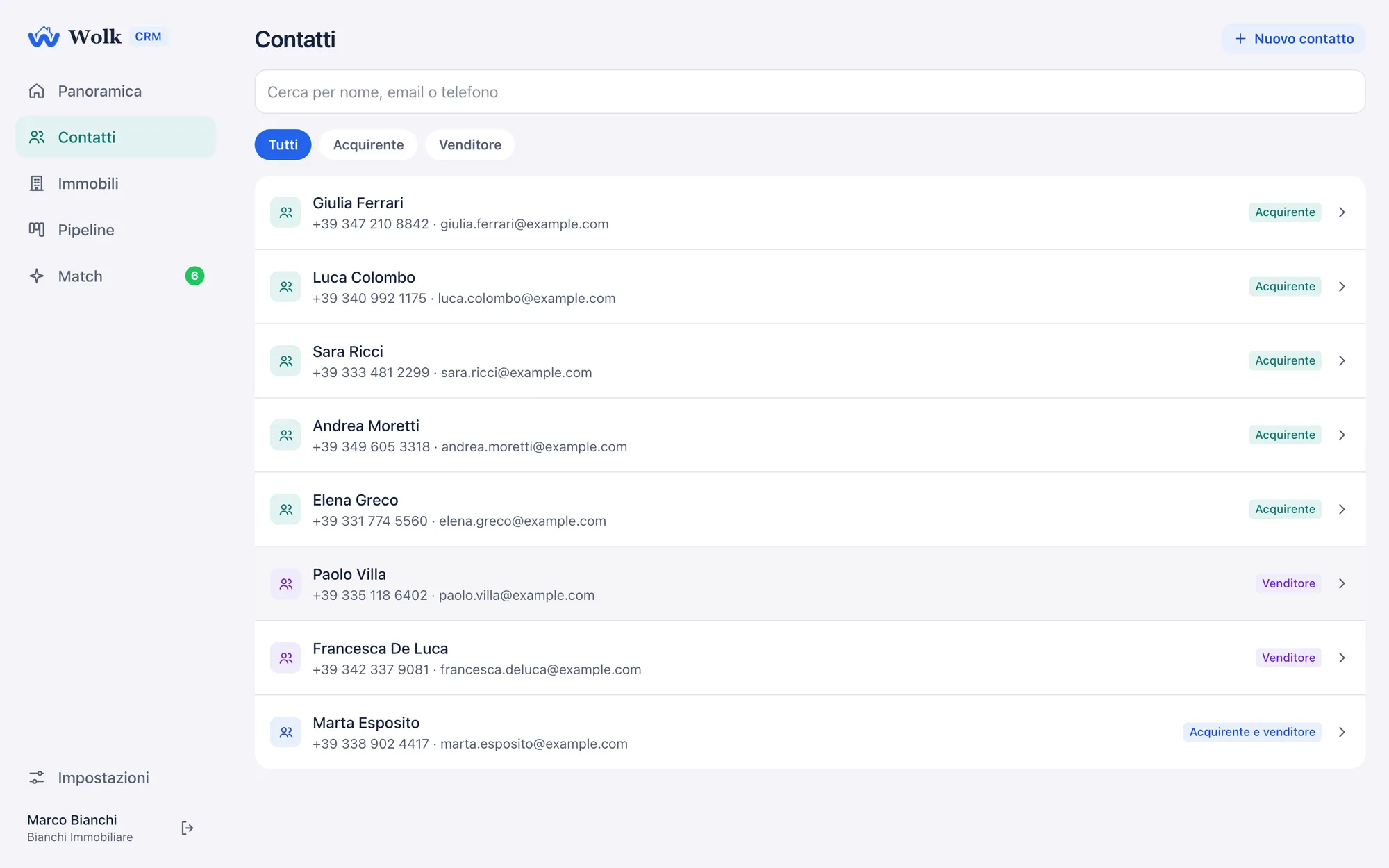Screen dimensions: 1389x868
Task: Click the CRM label badge
Action: pyautogui.click(x=148, y=37)
